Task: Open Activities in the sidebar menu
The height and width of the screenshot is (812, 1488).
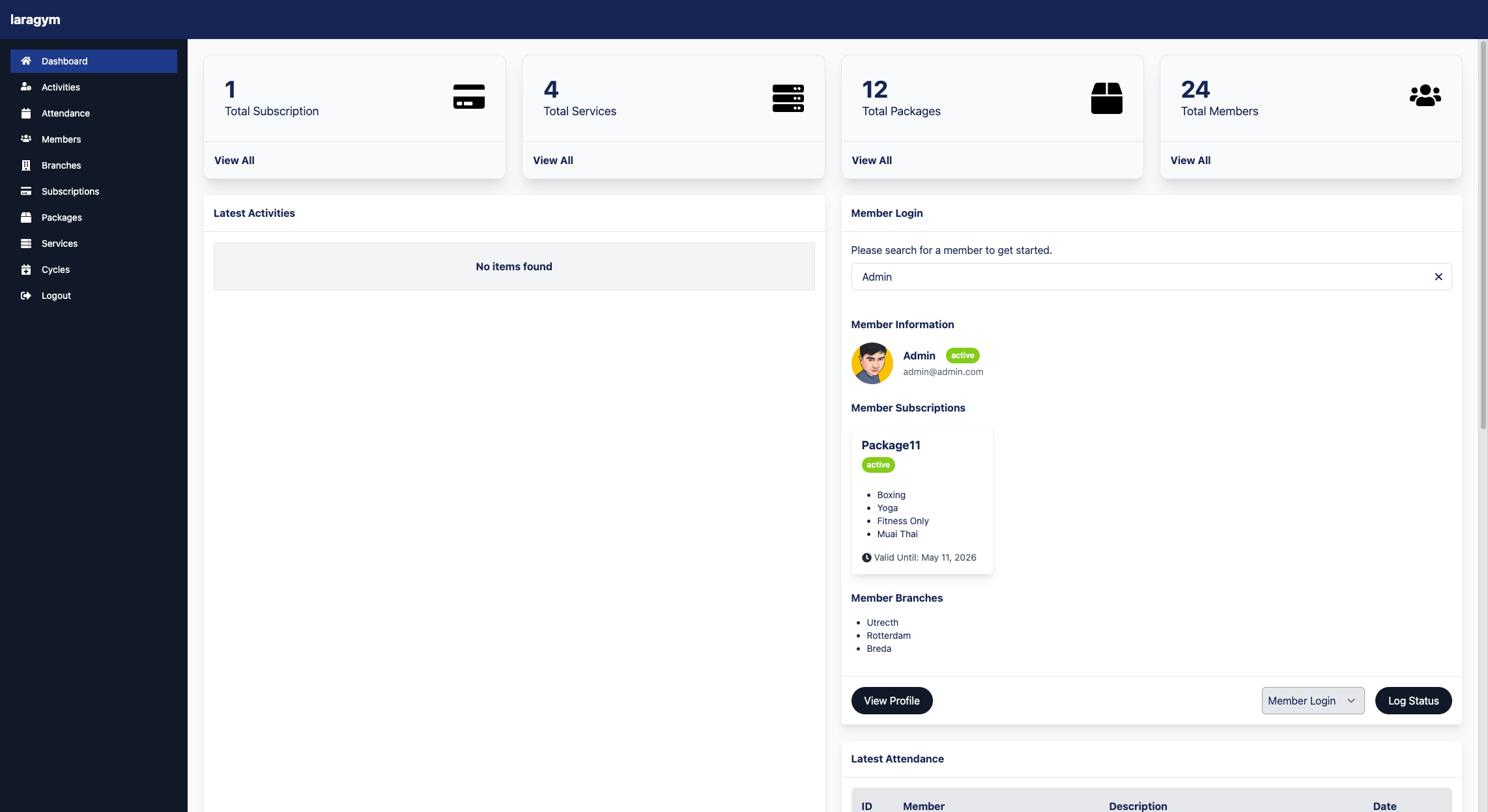Action: (x=61, y=87)
